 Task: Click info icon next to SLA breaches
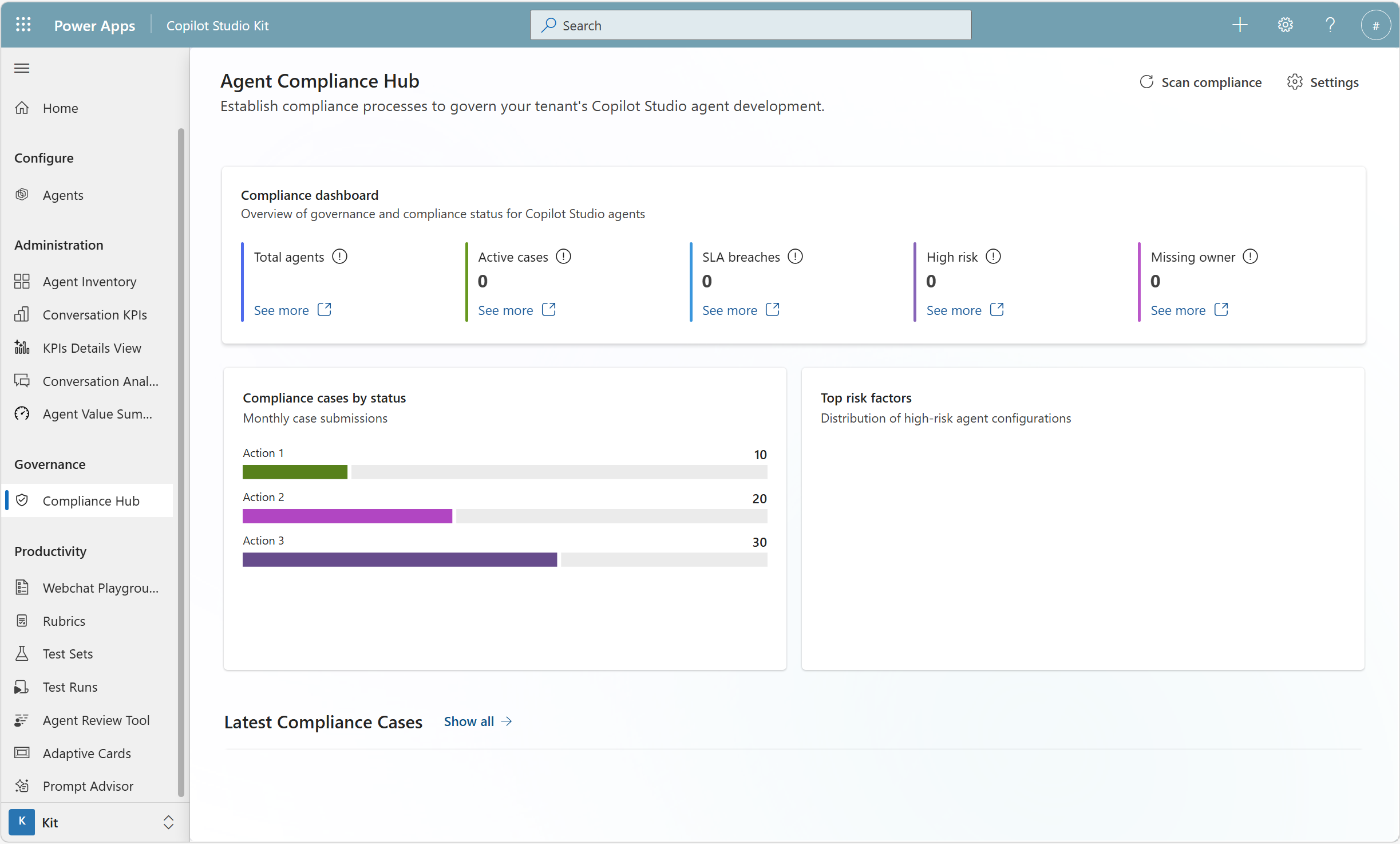[x=795, y=257]
